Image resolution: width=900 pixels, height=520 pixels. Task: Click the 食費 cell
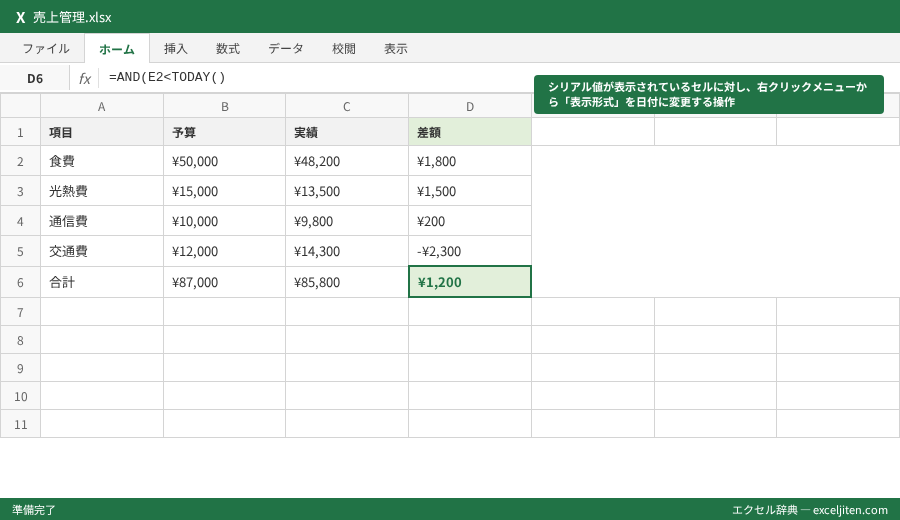(x=102, y=161)
